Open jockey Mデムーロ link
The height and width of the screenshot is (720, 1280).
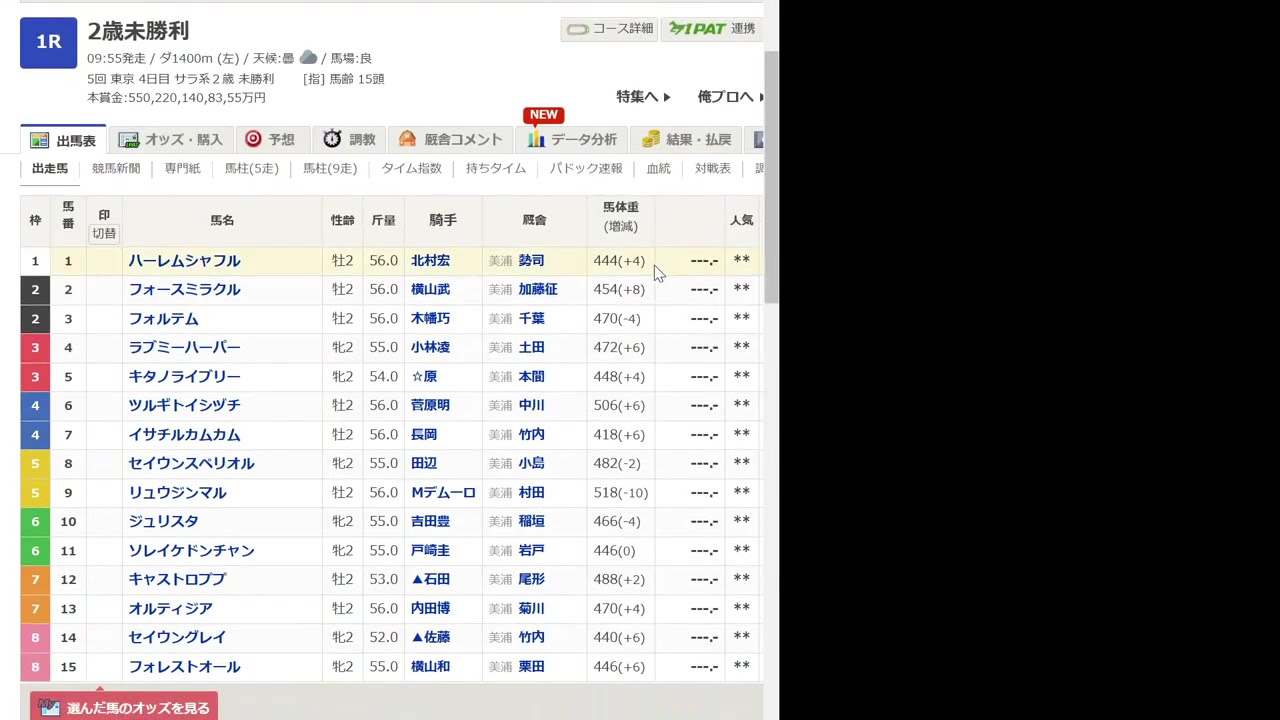pyautogui.click(x=443, y=492)
